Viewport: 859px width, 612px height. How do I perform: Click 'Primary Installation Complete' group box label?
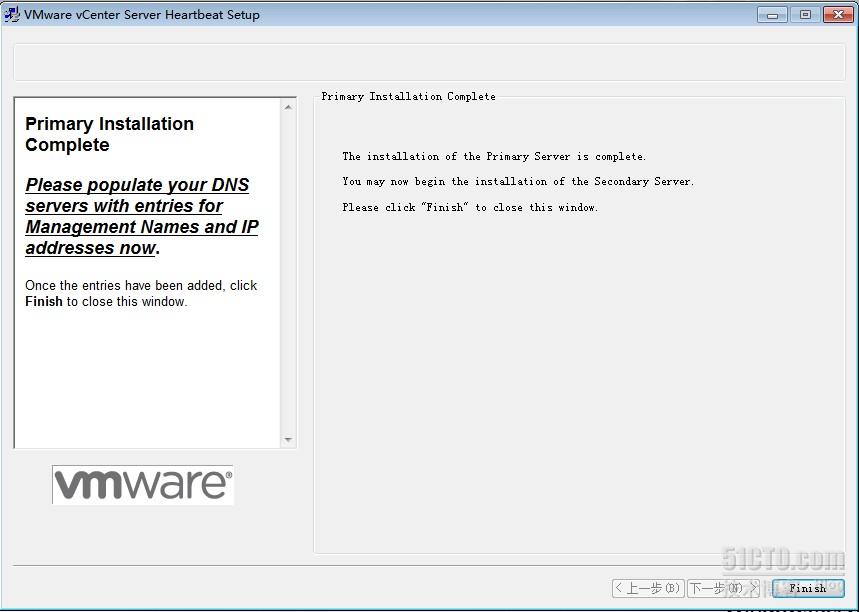point(408,96)
